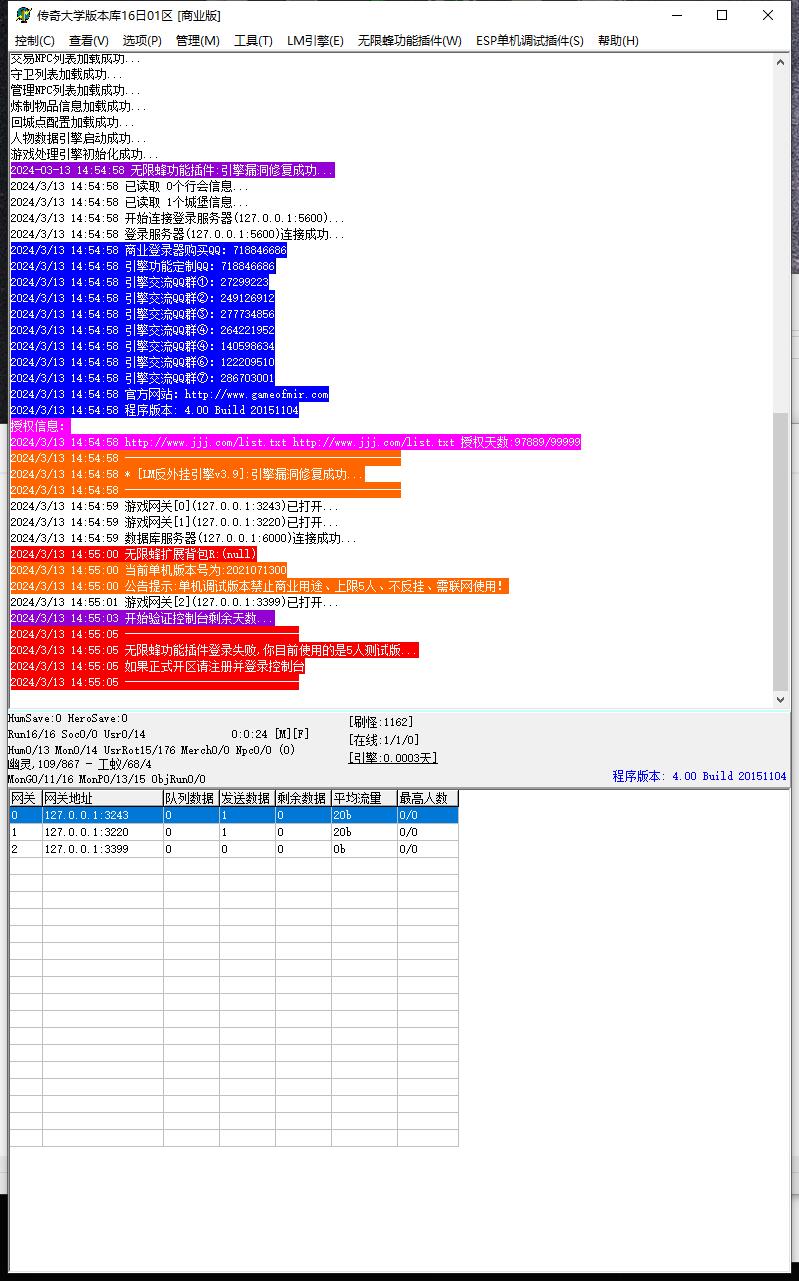
Task: Click the 开始验证控制台剩余天数 log line
Action: [x=142, y=618]
